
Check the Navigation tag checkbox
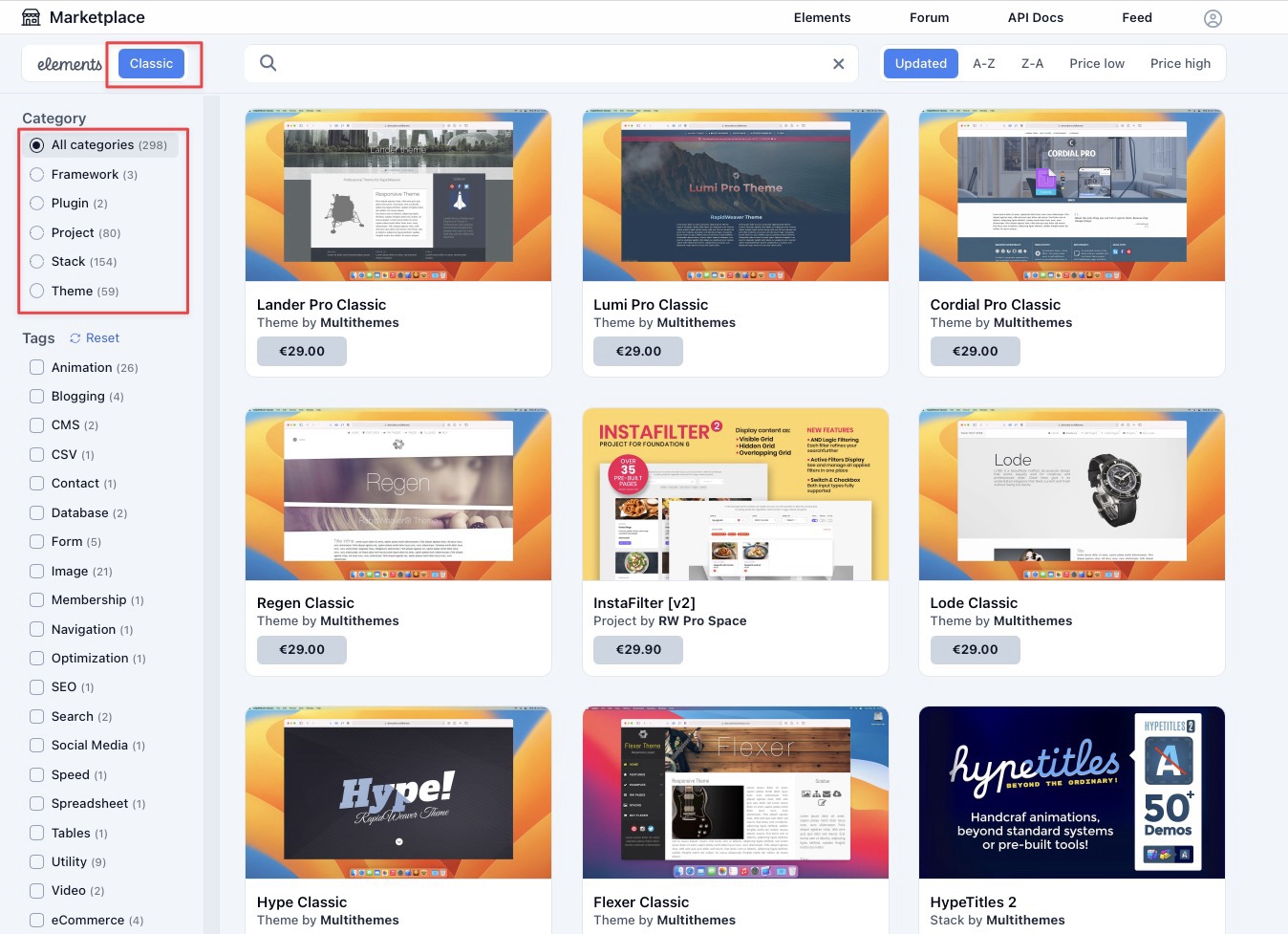coord(37,630)
